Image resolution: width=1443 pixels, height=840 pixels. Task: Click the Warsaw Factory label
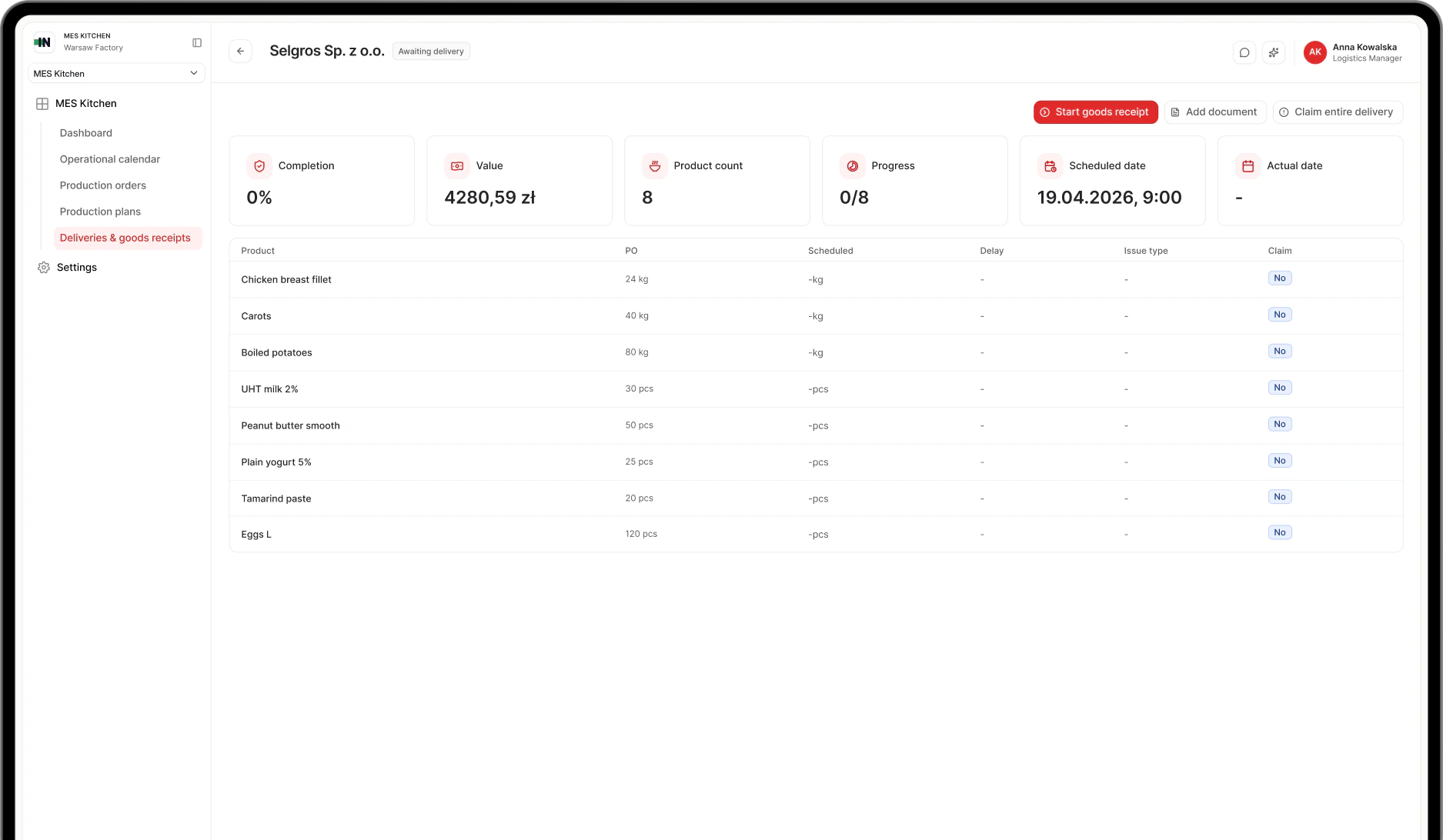[x=93, y=48]
